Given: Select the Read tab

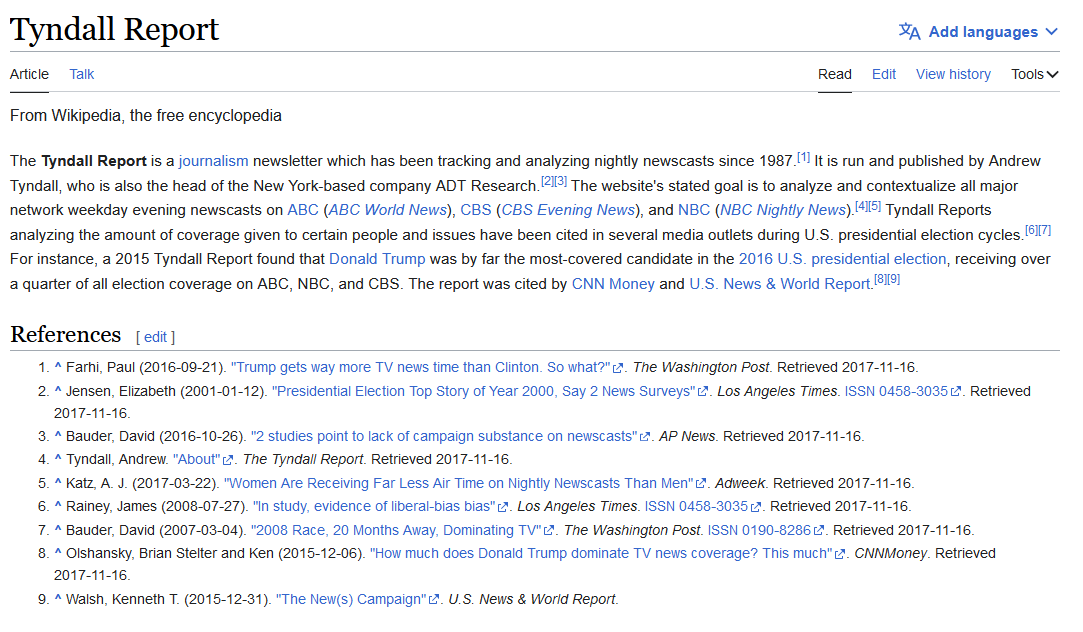Looking at the screenshot, I should [x=834, y=75].
